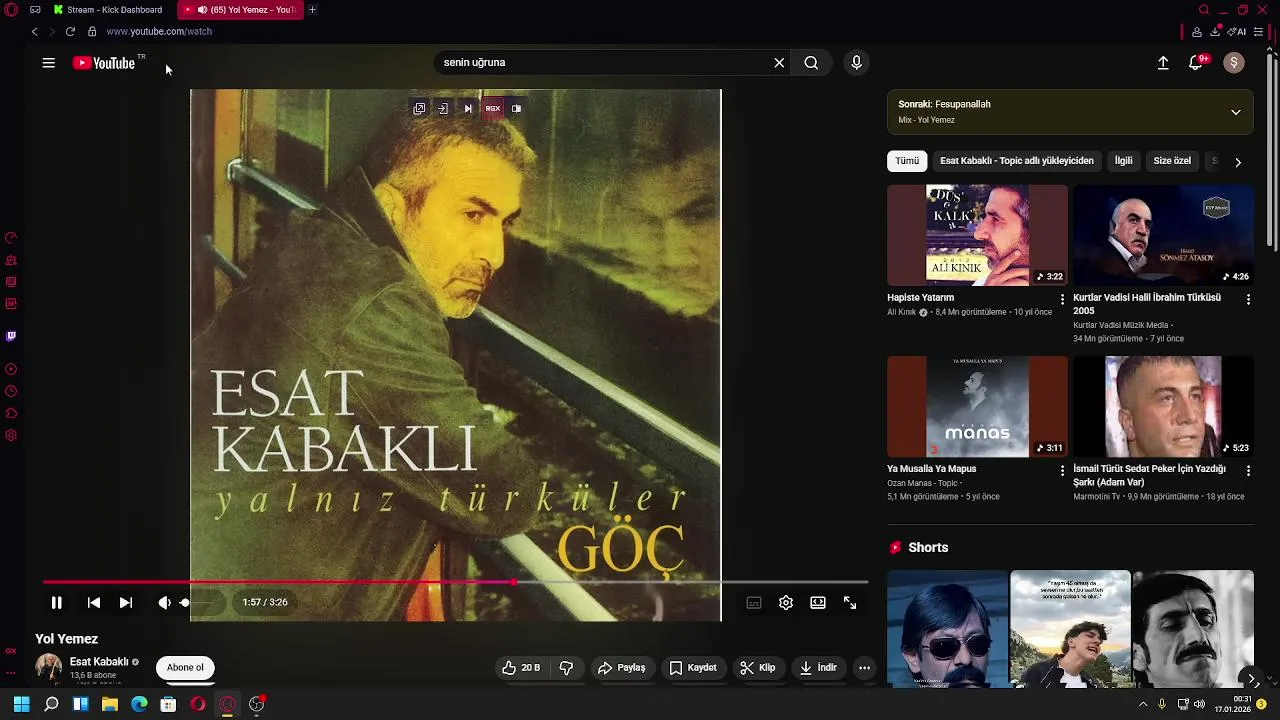Viewport: 1280px width, 720px height.
Task: Open the account avatar menu
Action: point(1234,63)
